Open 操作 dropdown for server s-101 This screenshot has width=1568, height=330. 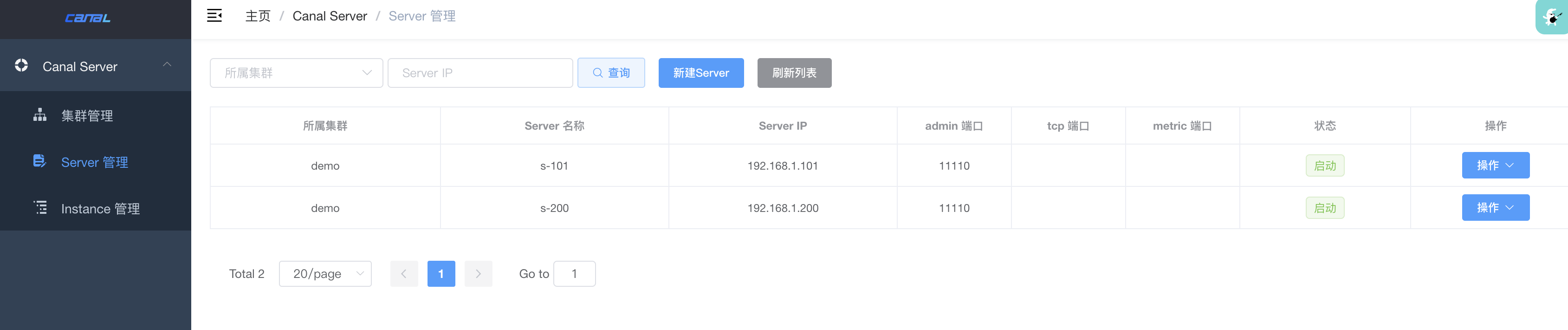[1496, 165]
